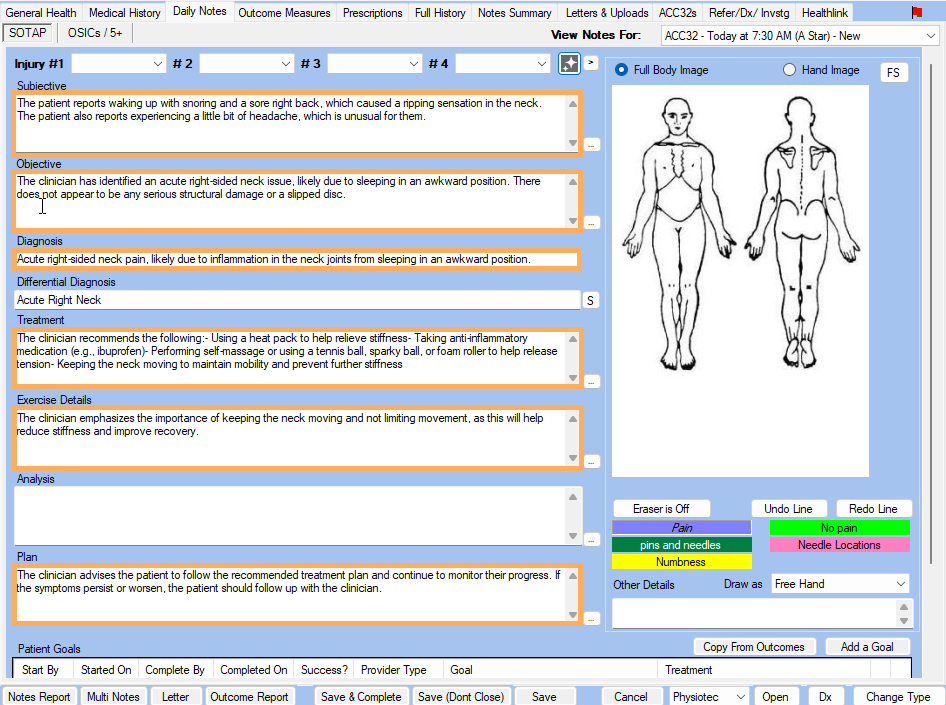Open the Injury #4 dropdown

502,63
